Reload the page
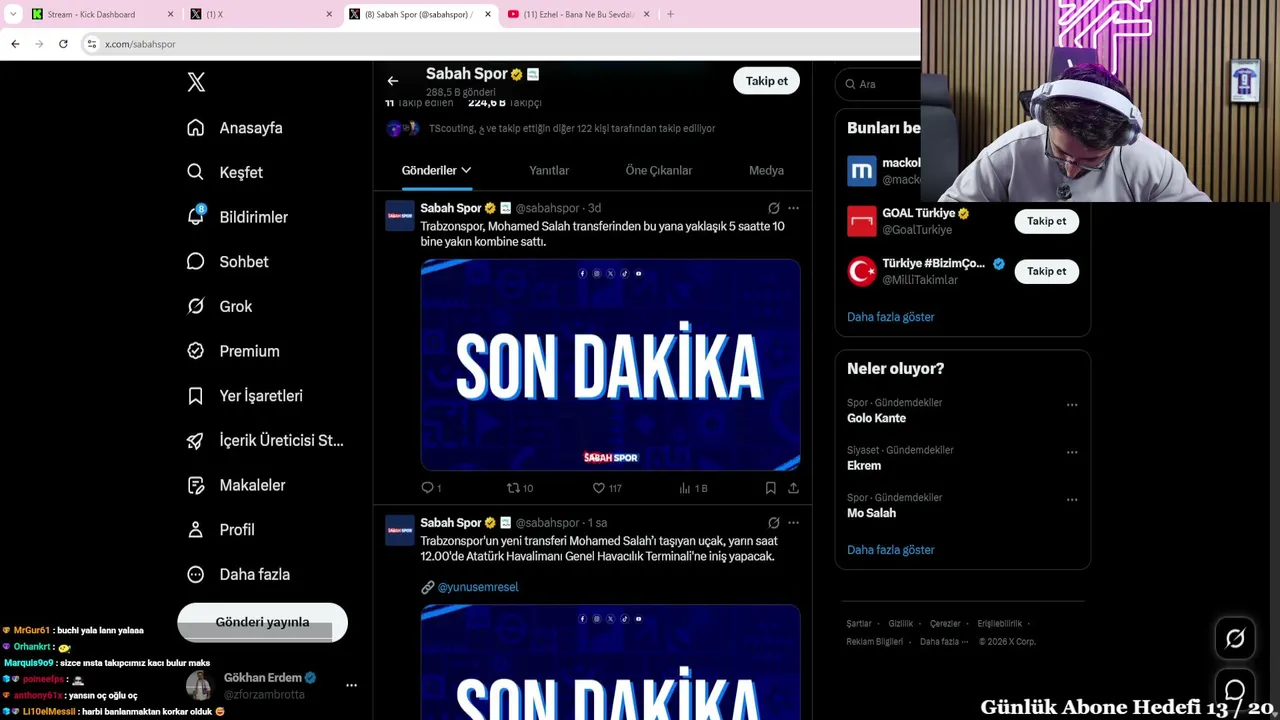This screenshot has width=1280, height=720. 63,44
